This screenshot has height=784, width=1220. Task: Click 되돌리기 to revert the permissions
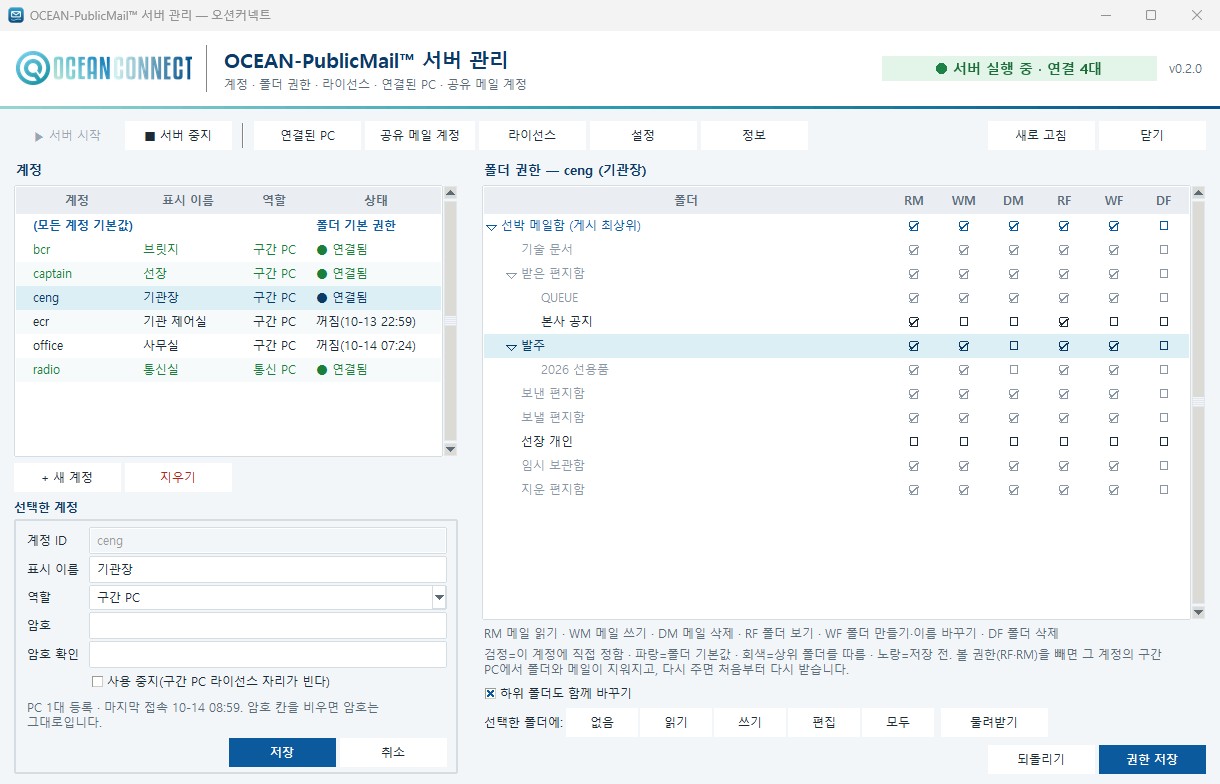1041,759
